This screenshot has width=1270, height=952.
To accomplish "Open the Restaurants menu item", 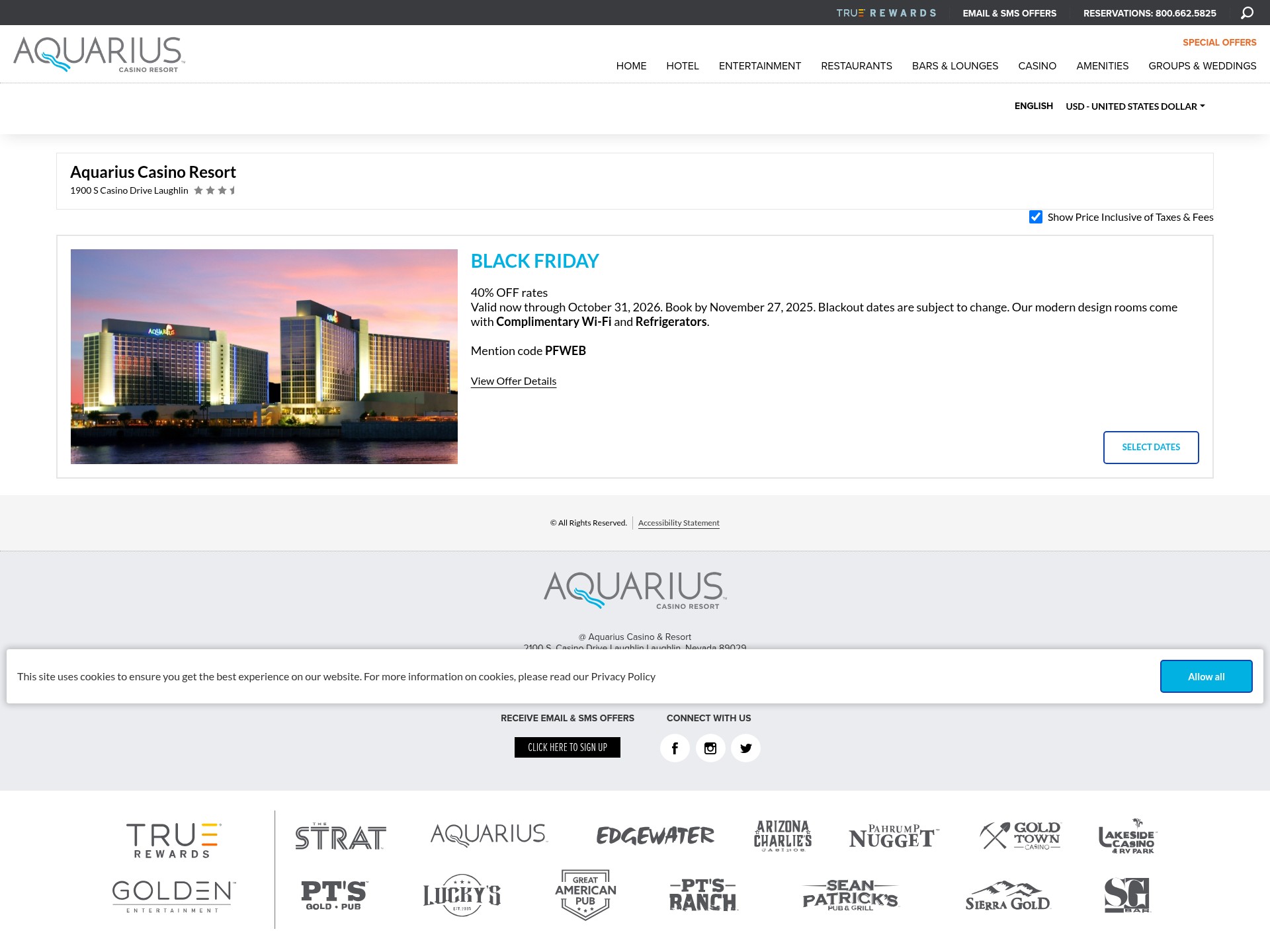I will coord(857,66).
